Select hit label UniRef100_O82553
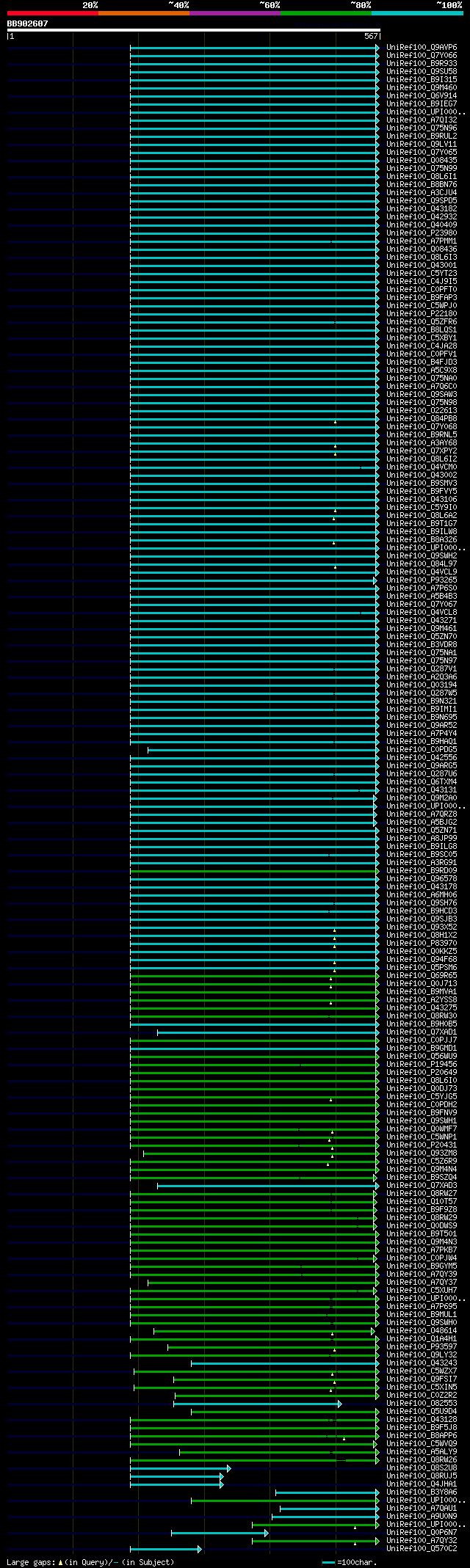The width and height of the screenshot is (470, 1568). pos(422,1403)
